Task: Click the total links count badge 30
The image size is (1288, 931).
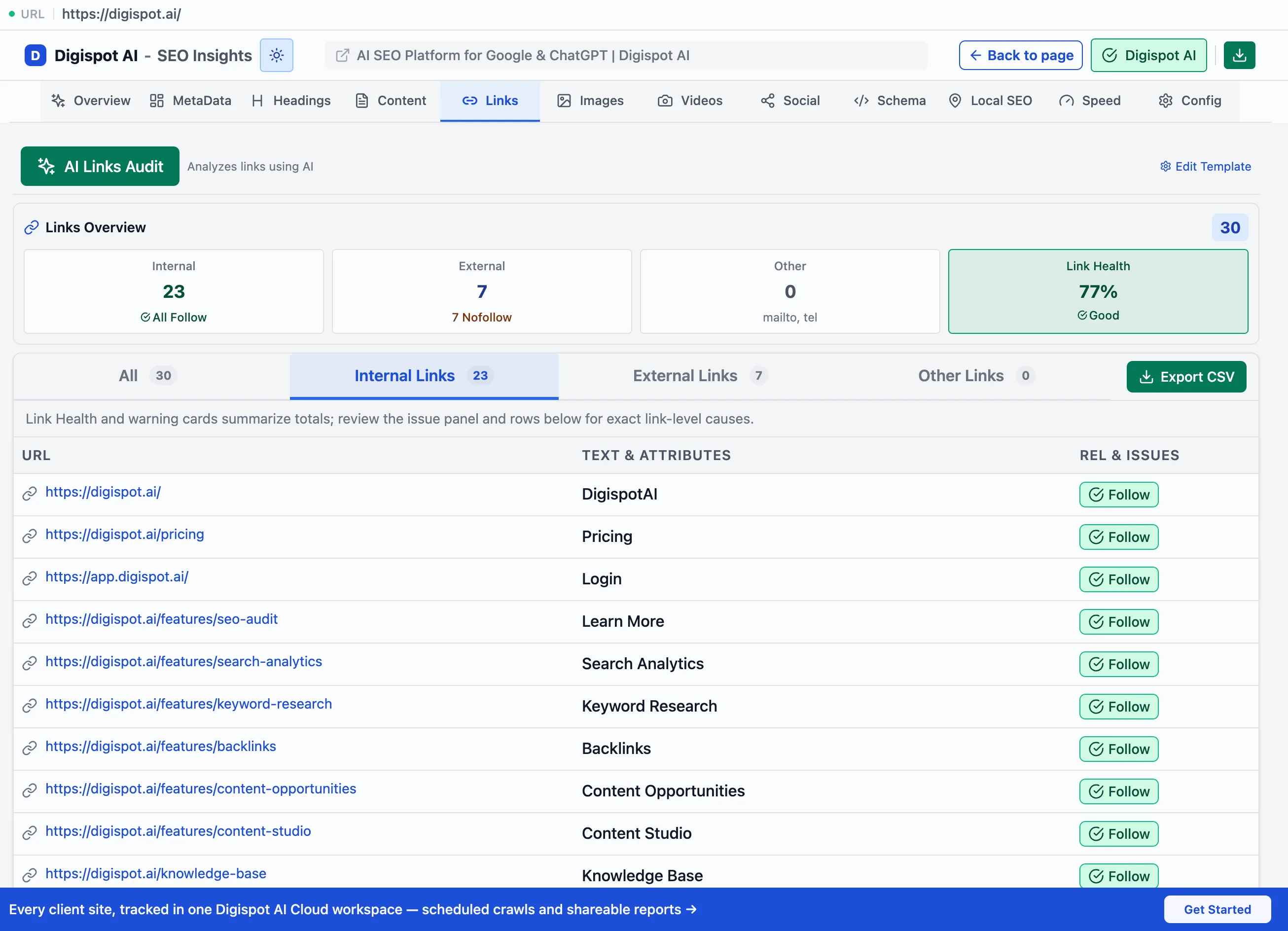Action: pos(1230,228)
